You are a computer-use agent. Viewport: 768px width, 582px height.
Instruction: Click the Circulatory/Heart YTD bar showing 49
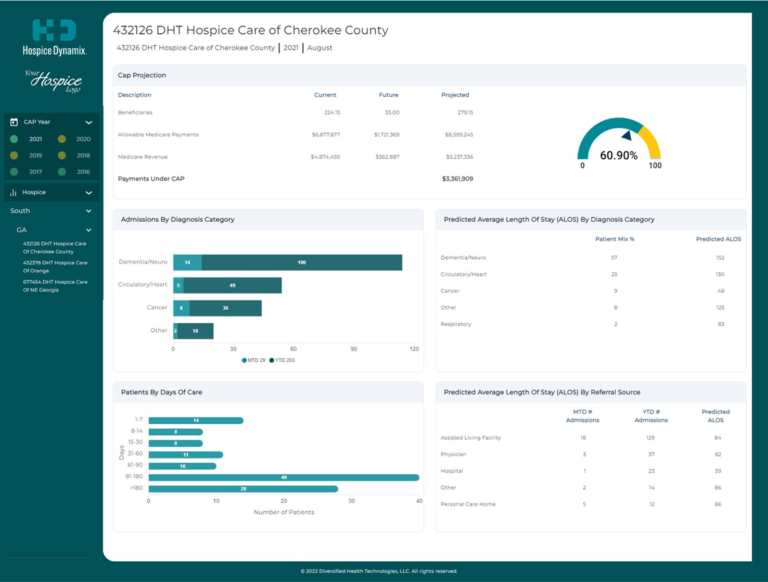[x=233, y=285]
